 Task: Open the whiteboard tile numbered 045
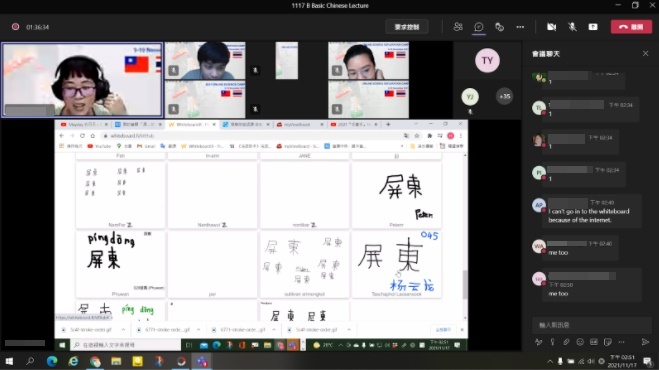(396, 264)
